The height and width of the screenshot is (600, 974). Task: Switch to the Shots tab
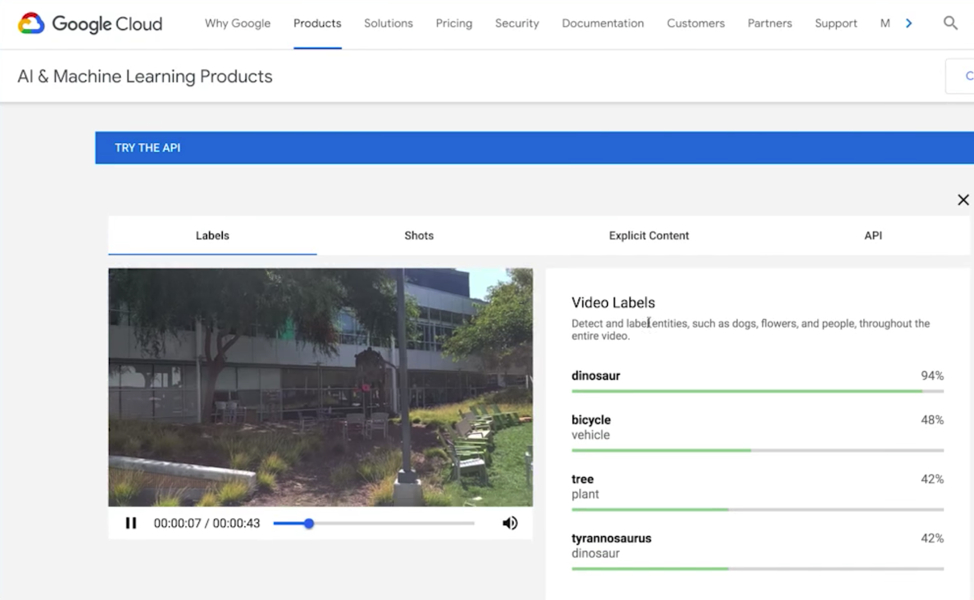click(x=419, y=235)
